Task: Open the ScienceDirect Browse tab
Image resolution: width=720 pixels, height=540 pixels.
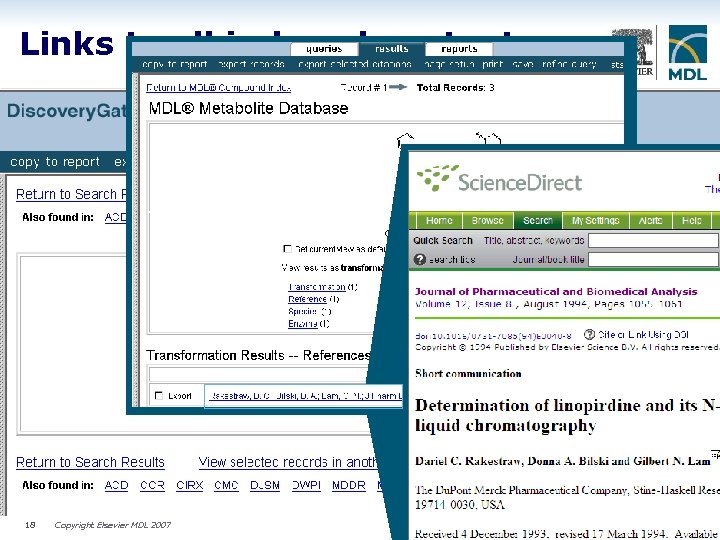Action: 488,220
